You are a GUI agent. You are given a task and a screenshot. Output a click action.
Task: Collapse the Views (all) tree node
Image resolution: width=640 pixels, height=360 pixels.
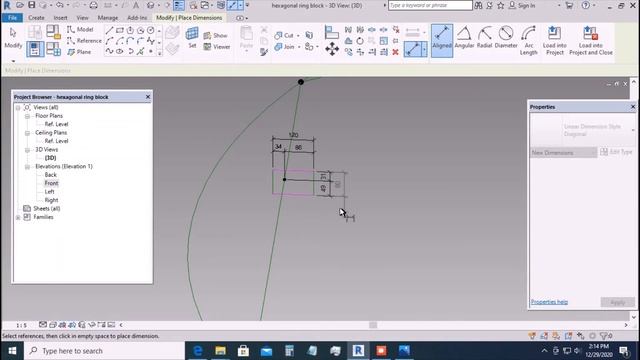pyautogui.click(x=18, y=107)
